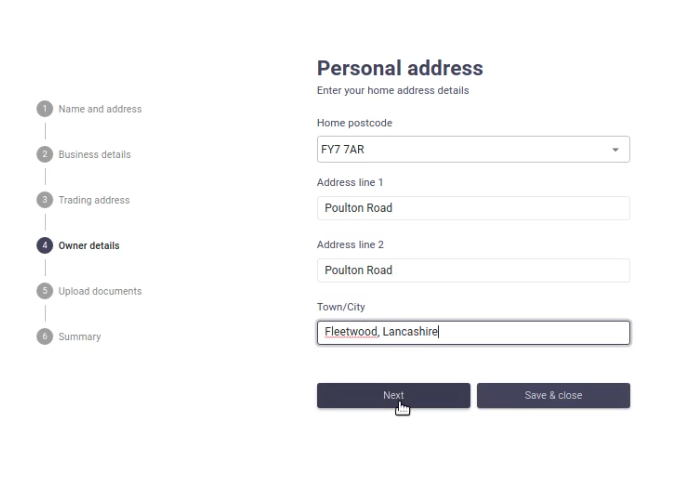Click the step 5 circle icon

point(45,291)
